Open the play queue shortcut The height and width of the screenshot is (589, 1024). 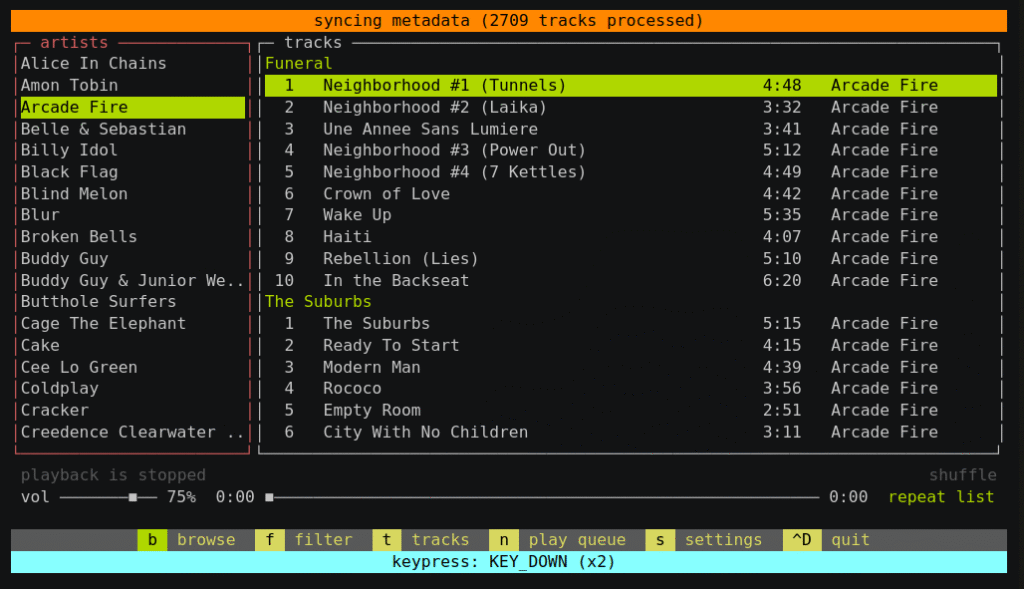pyautogui.click(x=558, y=540)
